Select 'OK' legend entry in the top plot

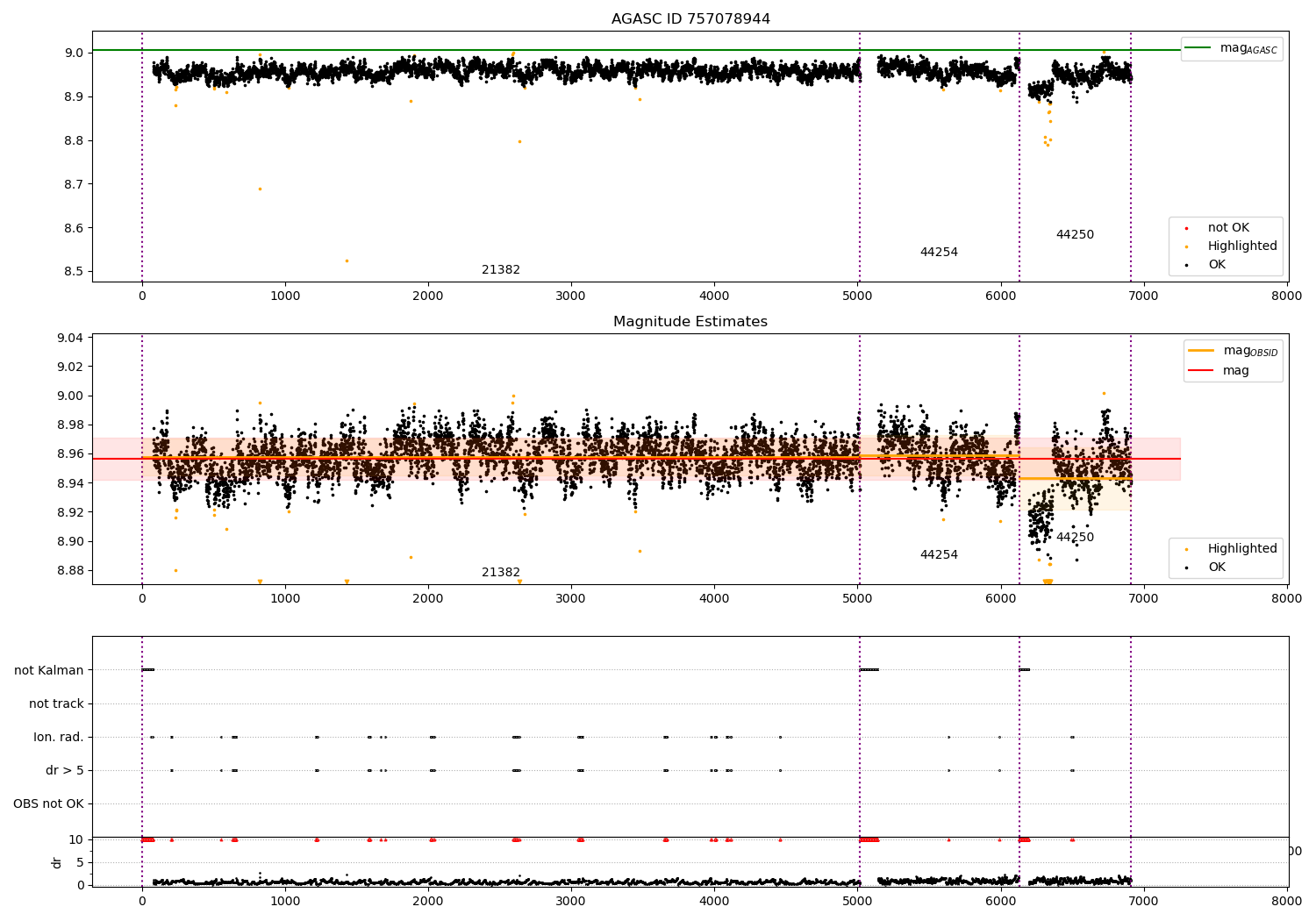pyautogui.click(x=1217, y=265)
